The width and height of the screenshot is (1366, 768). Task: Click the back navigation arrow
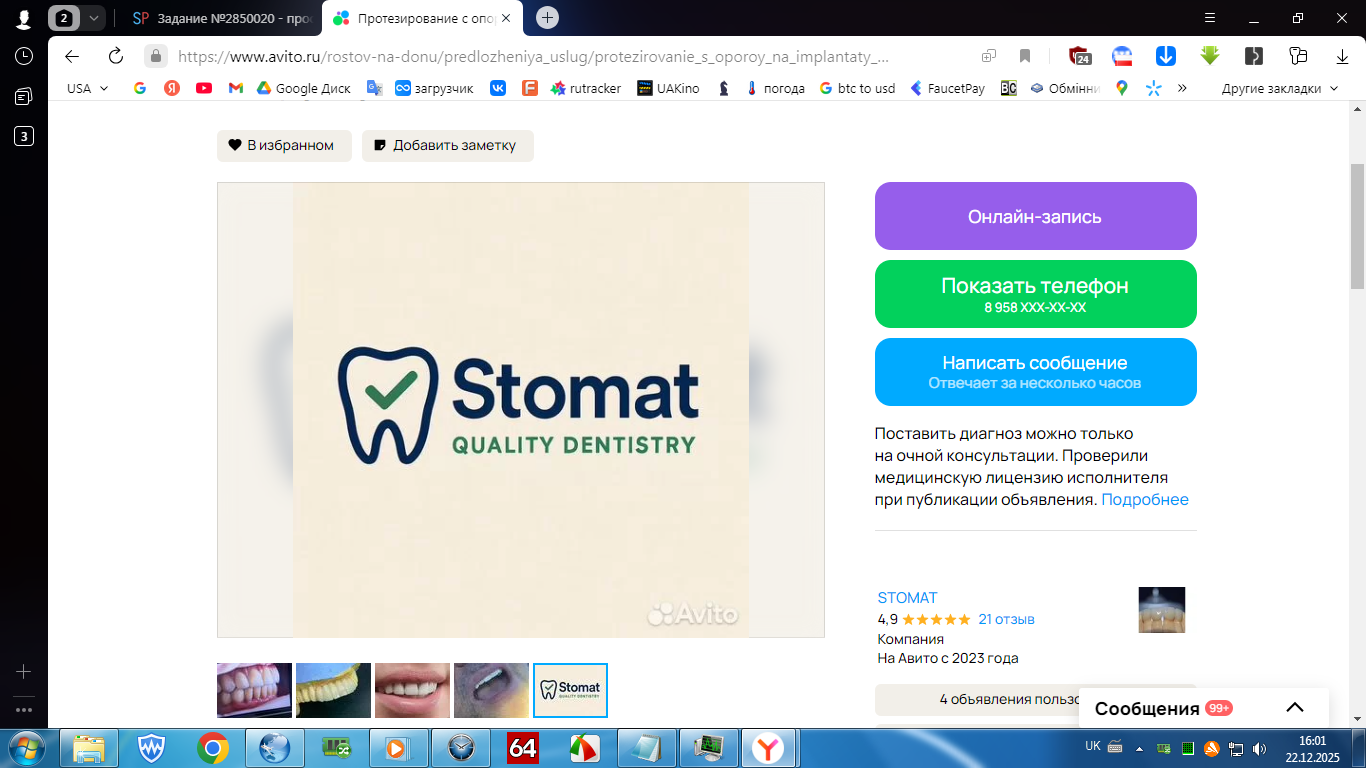point(72,56)
